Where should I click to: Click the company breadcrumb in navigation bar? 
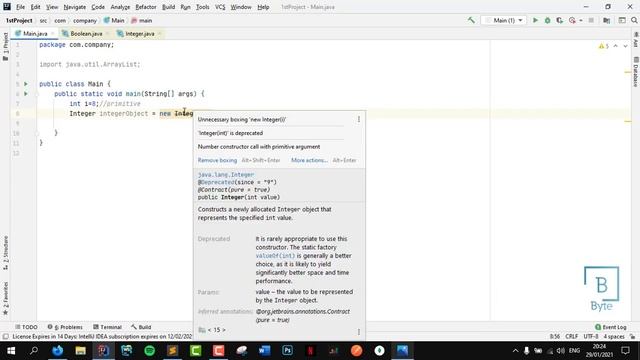coord(85,20)
